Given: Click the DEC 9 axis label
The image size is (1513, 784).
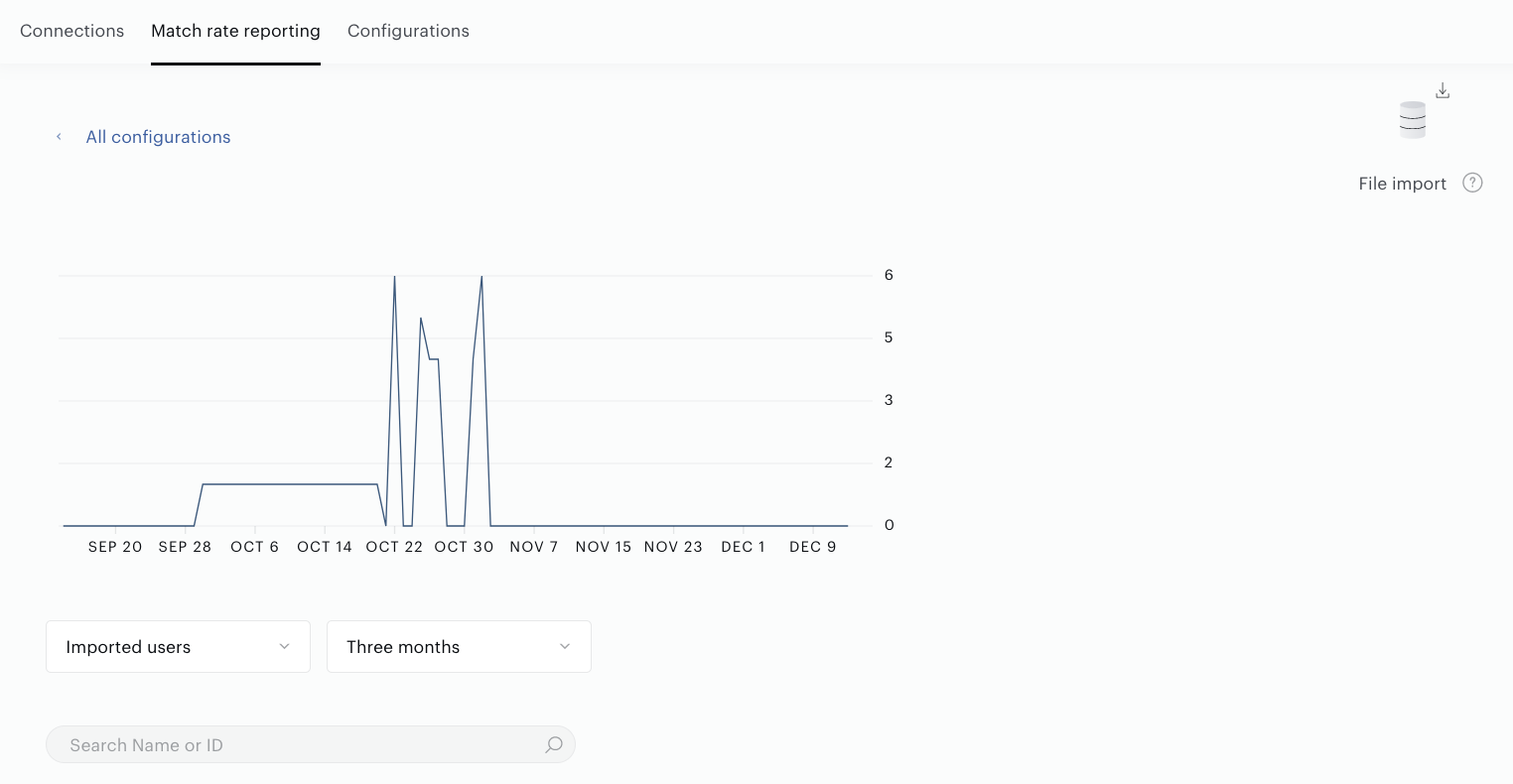Looking at the screenshot, I should (x=813, y=547).
